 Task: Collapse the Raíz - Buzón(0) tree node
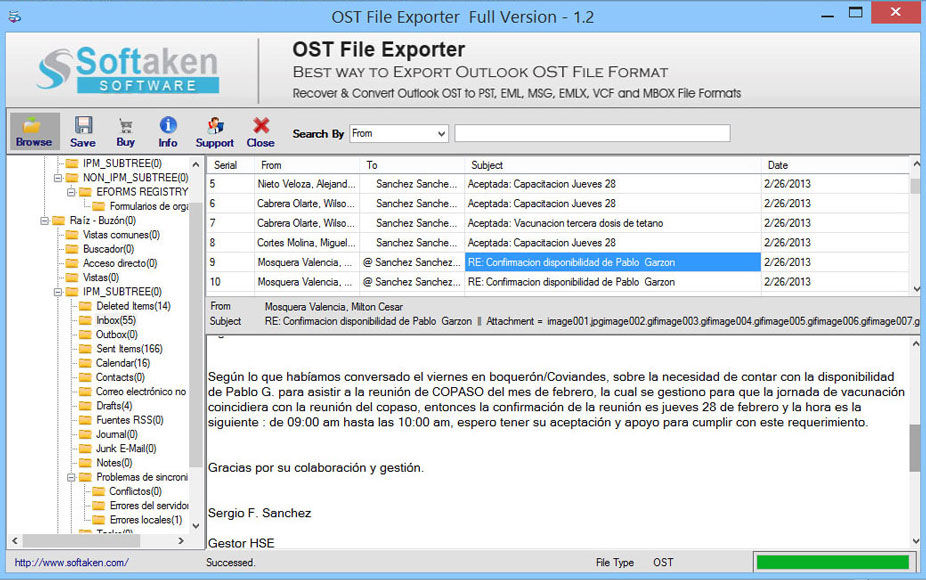click(44, 220)
